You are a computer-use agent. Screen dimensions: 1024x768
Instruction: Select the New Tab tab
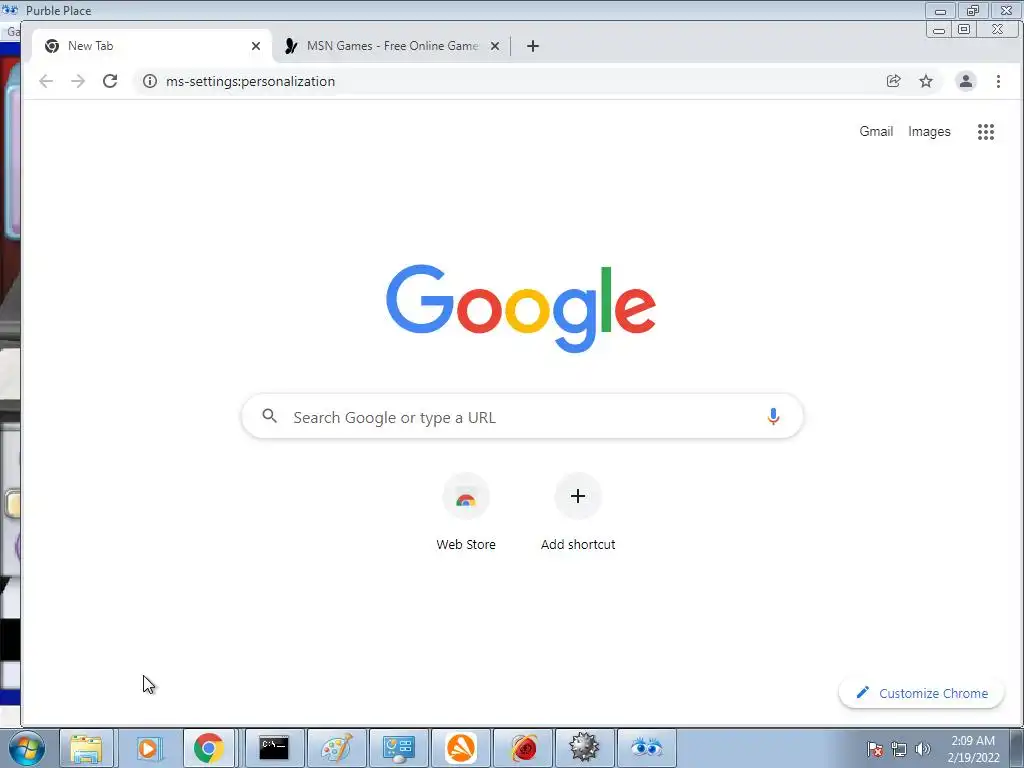(150, 46)
